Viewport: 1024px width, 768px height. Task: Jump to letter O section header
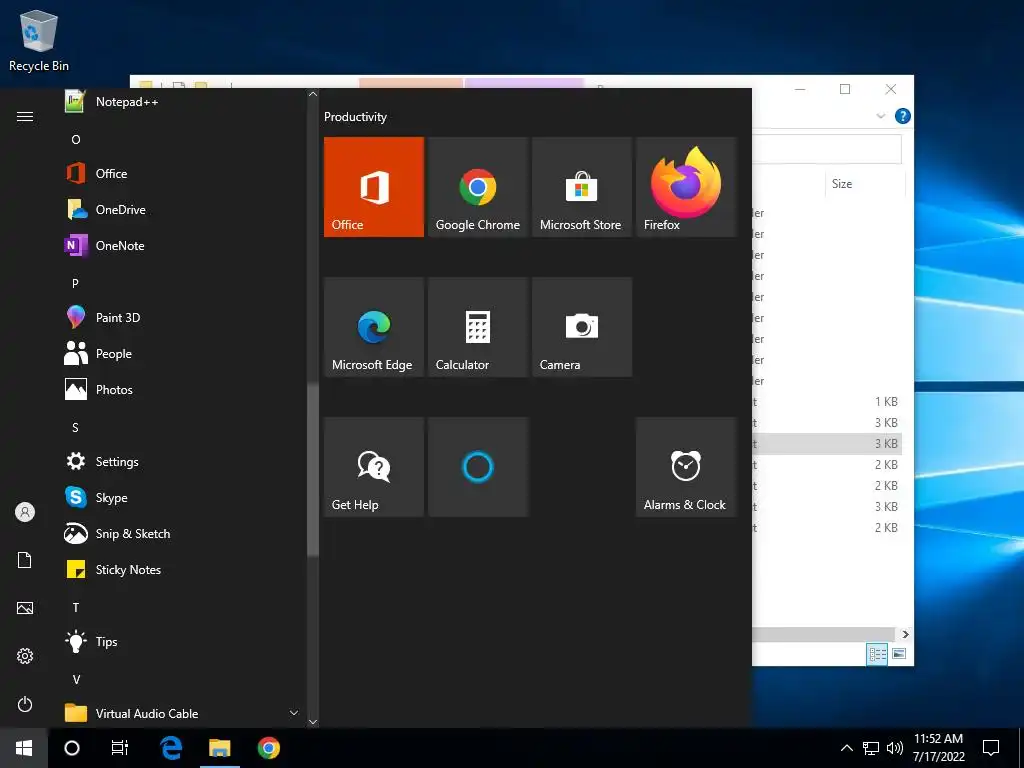76,139
